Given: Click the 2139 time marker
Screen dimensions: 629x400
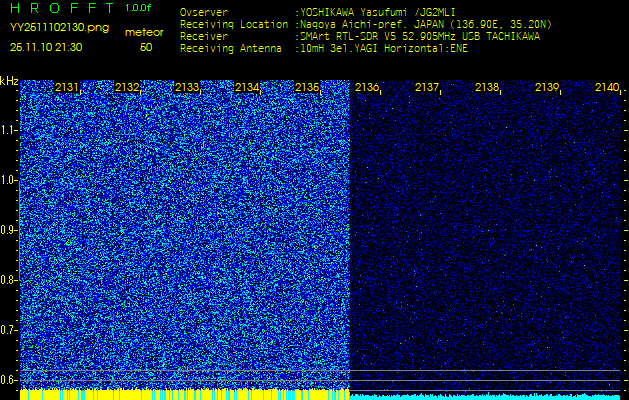Looking at the screenshot, I should 547,87.
